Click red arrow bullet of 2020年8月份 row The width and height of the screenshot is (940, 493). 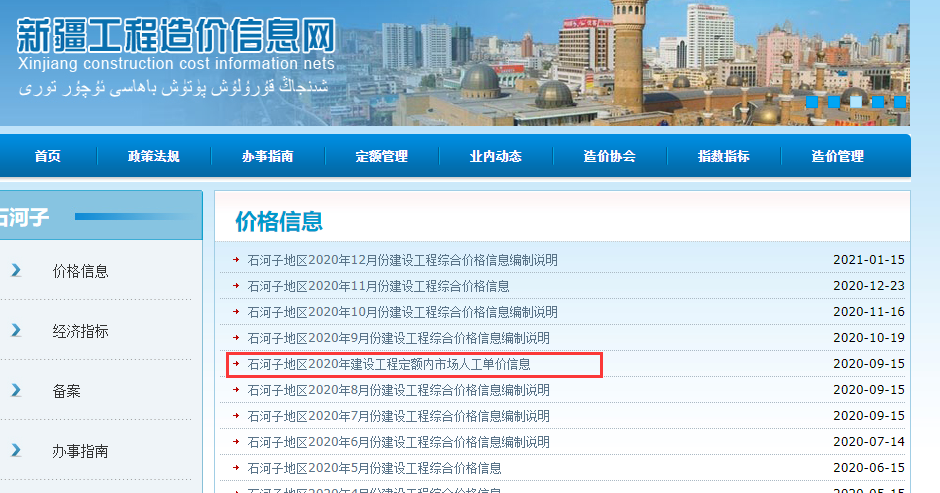236,390
